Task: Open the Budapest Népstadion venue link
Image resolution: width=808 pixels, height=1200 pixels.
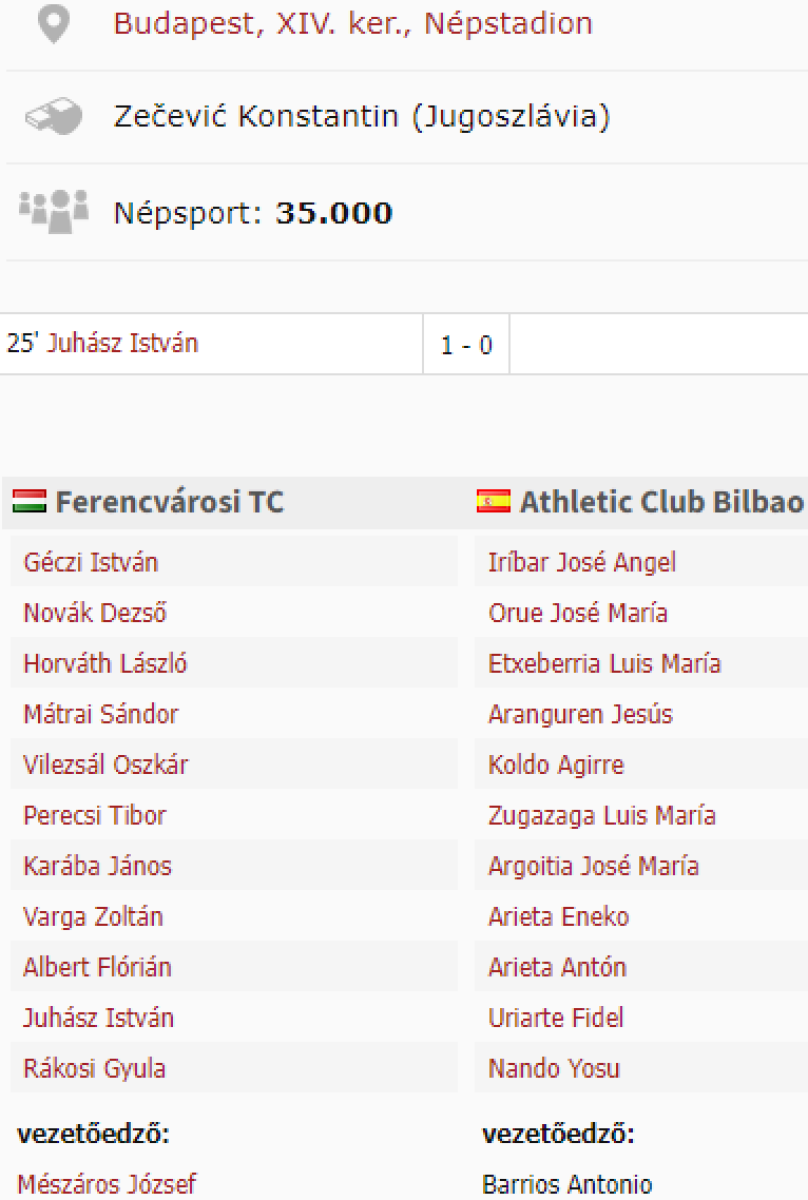Action: [352, 24]
